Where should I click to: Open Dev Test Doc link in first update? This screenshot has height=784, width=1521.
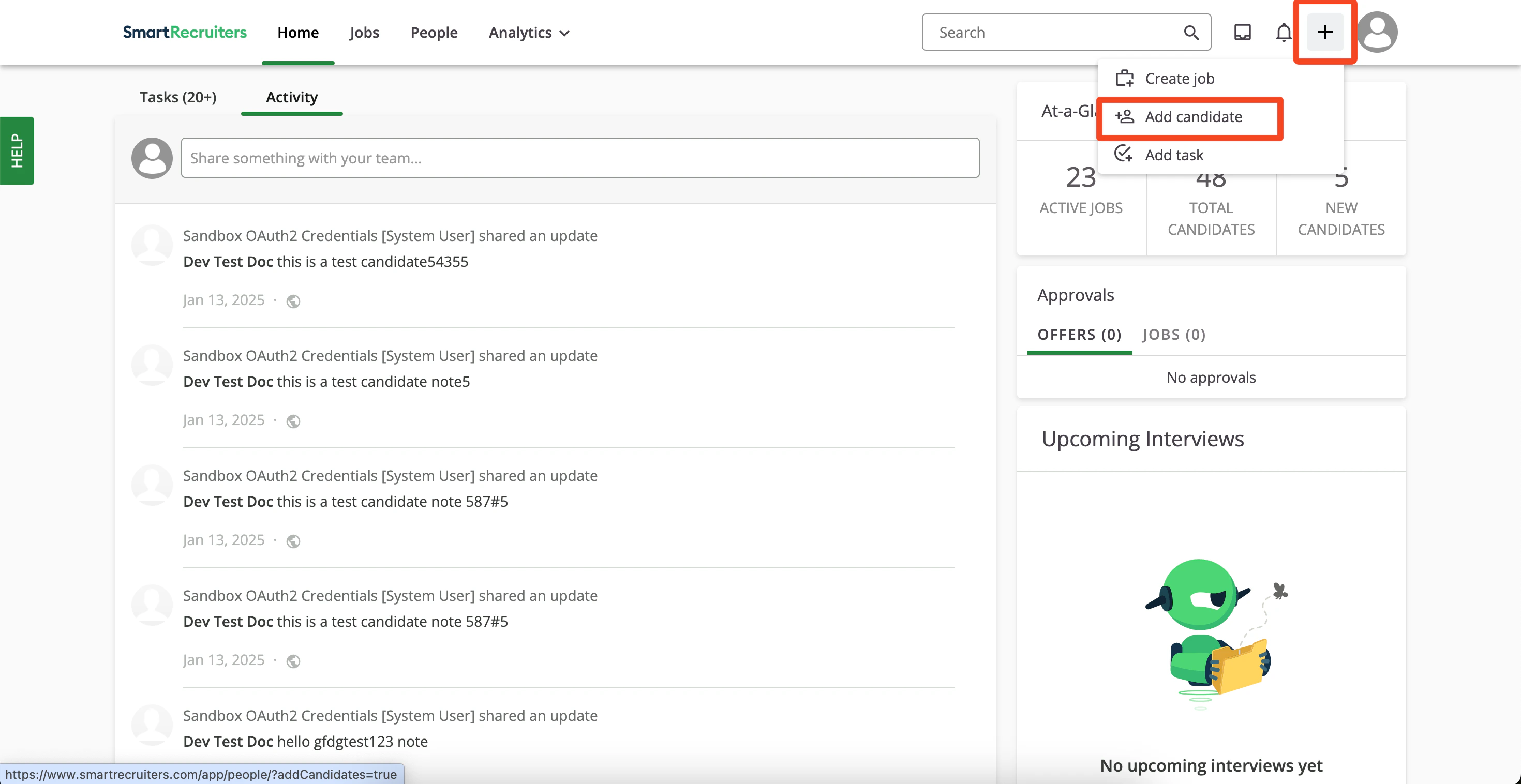click(228, 262)
